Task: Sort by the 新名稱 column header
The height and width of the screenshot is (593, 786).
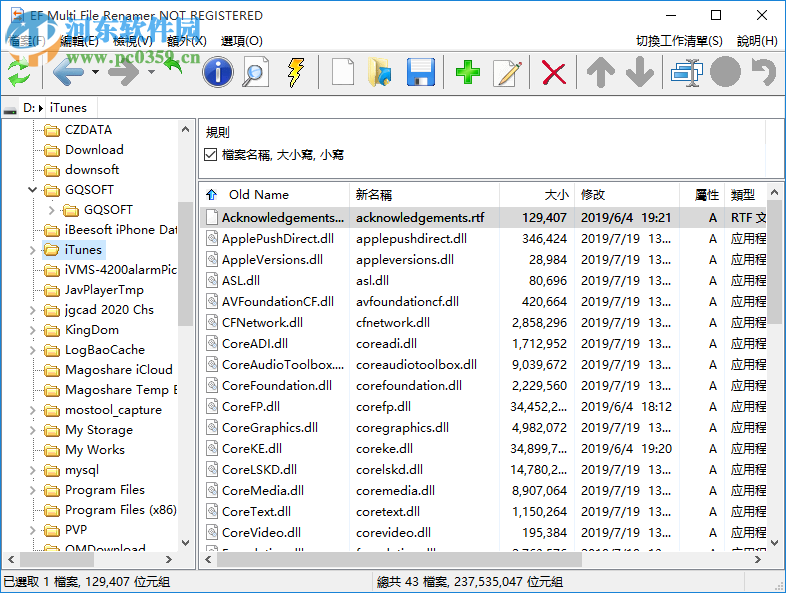Action: pos(424,194)
